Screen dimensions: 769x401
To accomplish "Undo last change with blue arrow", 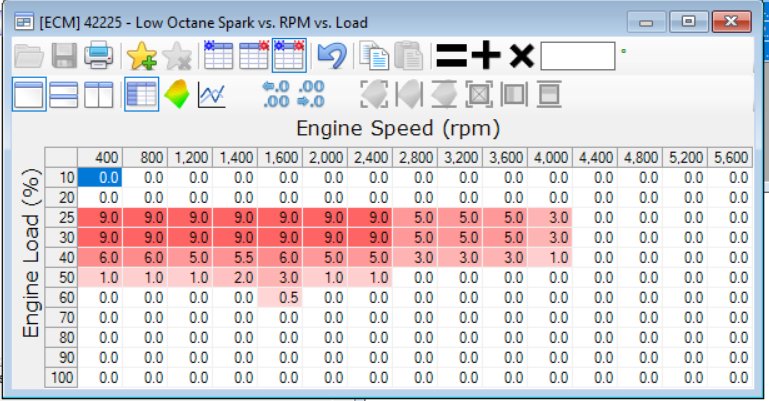I will point(332,55).
